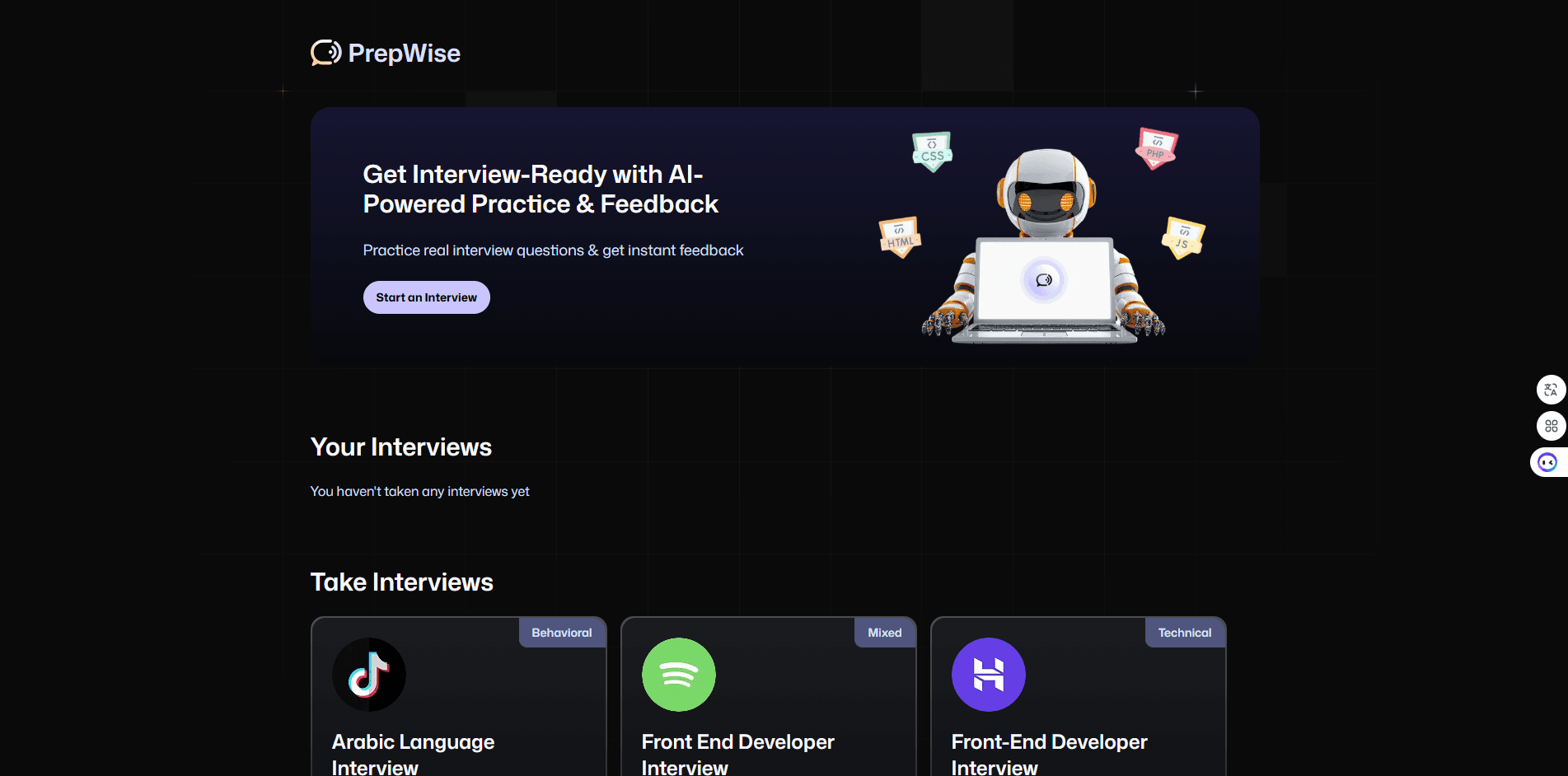Viewport: 1568px width, 776px height.
Task: Click the apps grid icon in the right sidebar
Action: (x=1552, y=426)
